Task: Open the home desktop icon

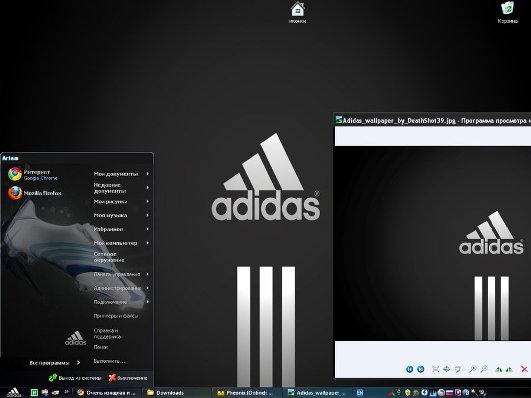Action: click(x=297, y=12)
